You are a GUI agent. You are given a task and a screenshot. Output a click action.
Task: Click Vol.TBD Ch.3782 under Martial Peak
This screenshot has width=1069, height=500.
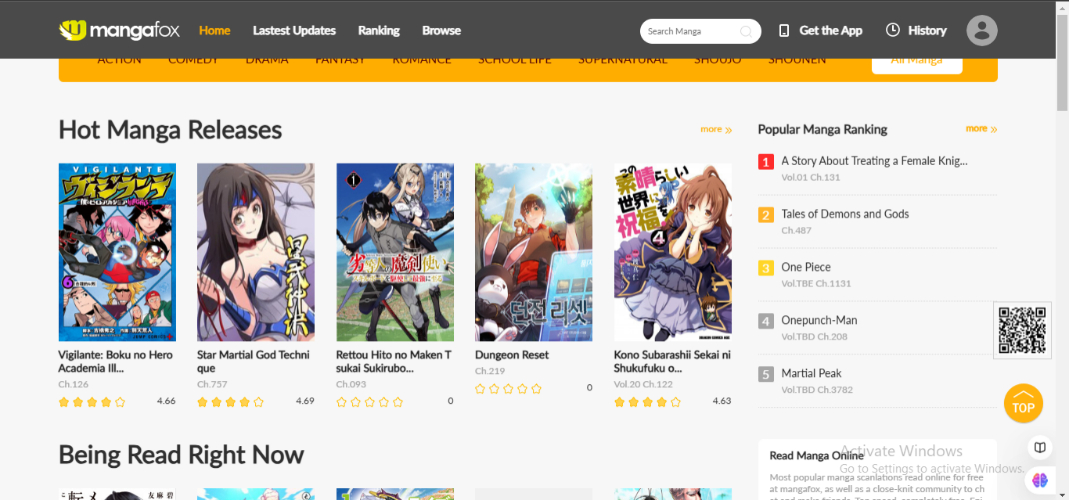[817, 390]
